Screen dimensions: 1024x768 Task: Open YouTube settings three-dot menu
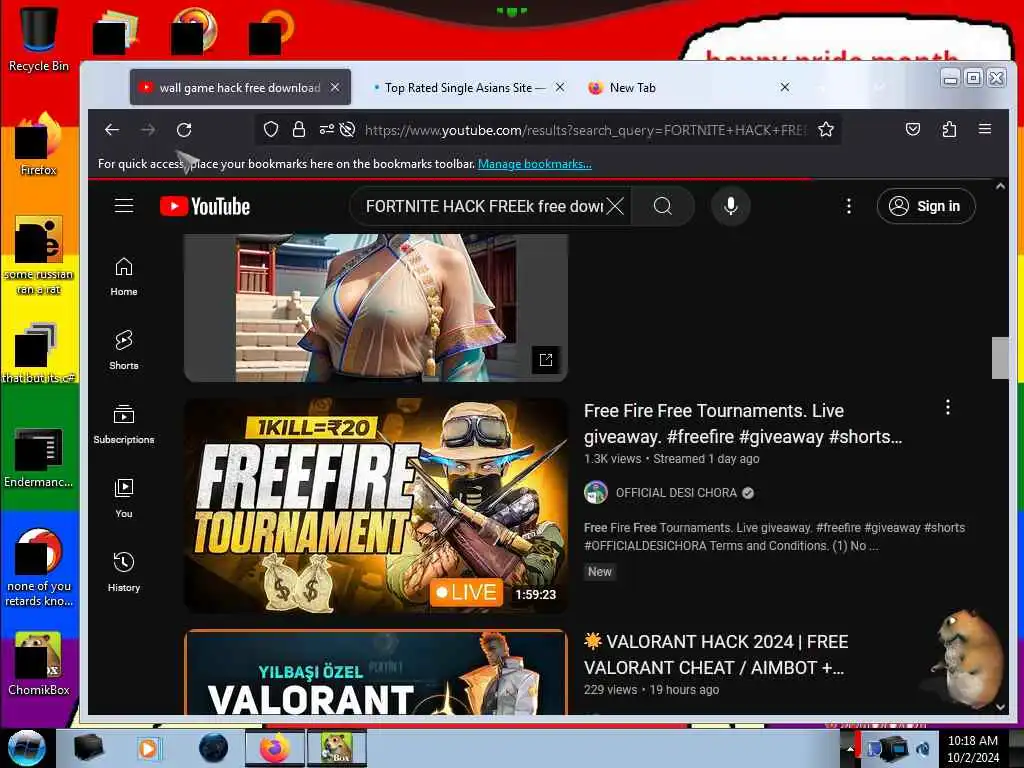pyautogui.click(x=848, y=206)
